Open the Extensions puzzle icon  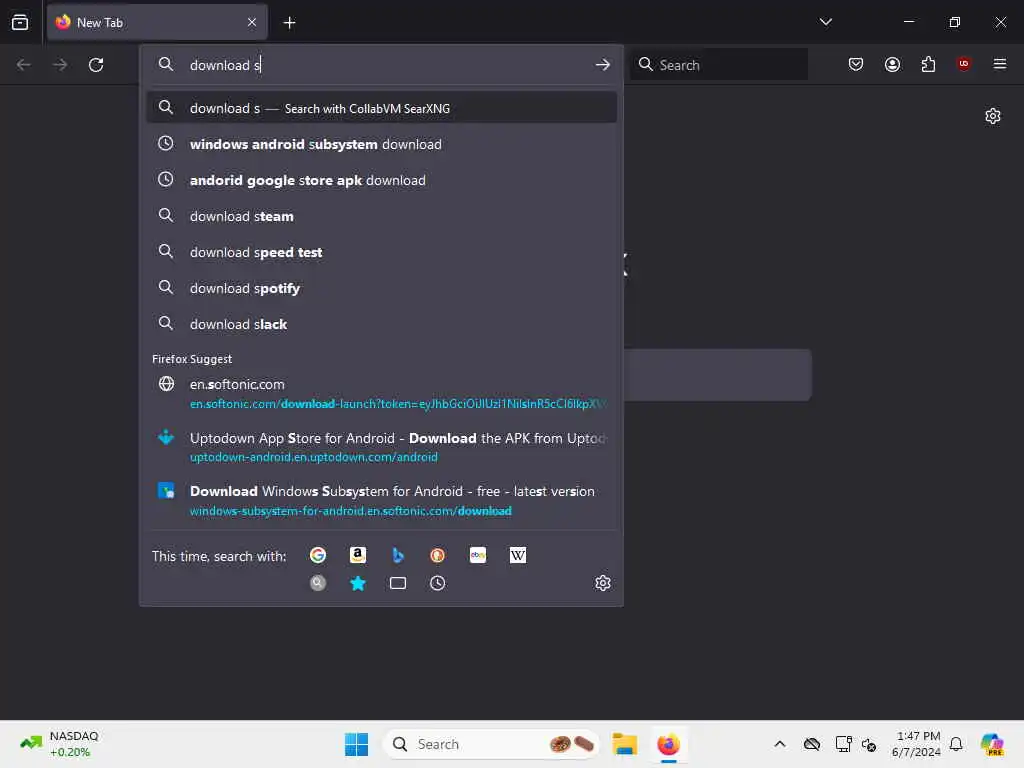tap(928, 64)
